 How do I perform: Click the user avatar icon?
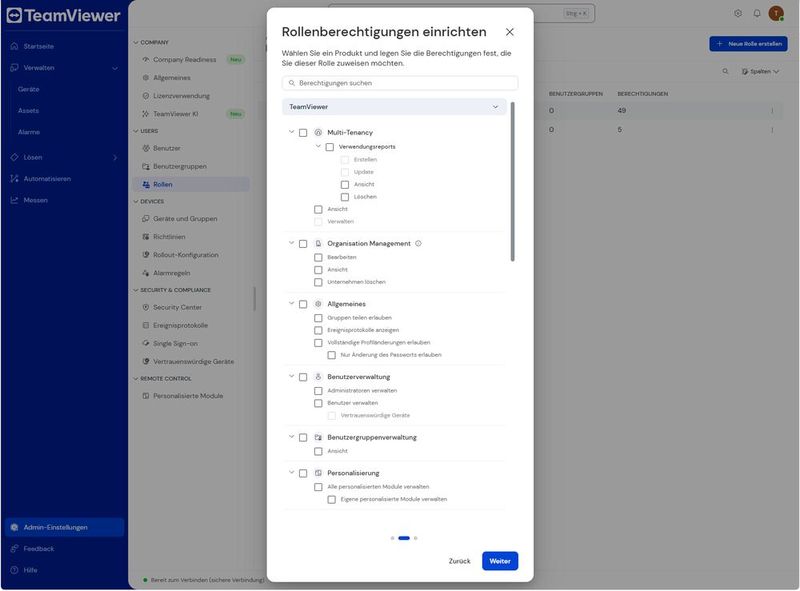click(776, 13)
